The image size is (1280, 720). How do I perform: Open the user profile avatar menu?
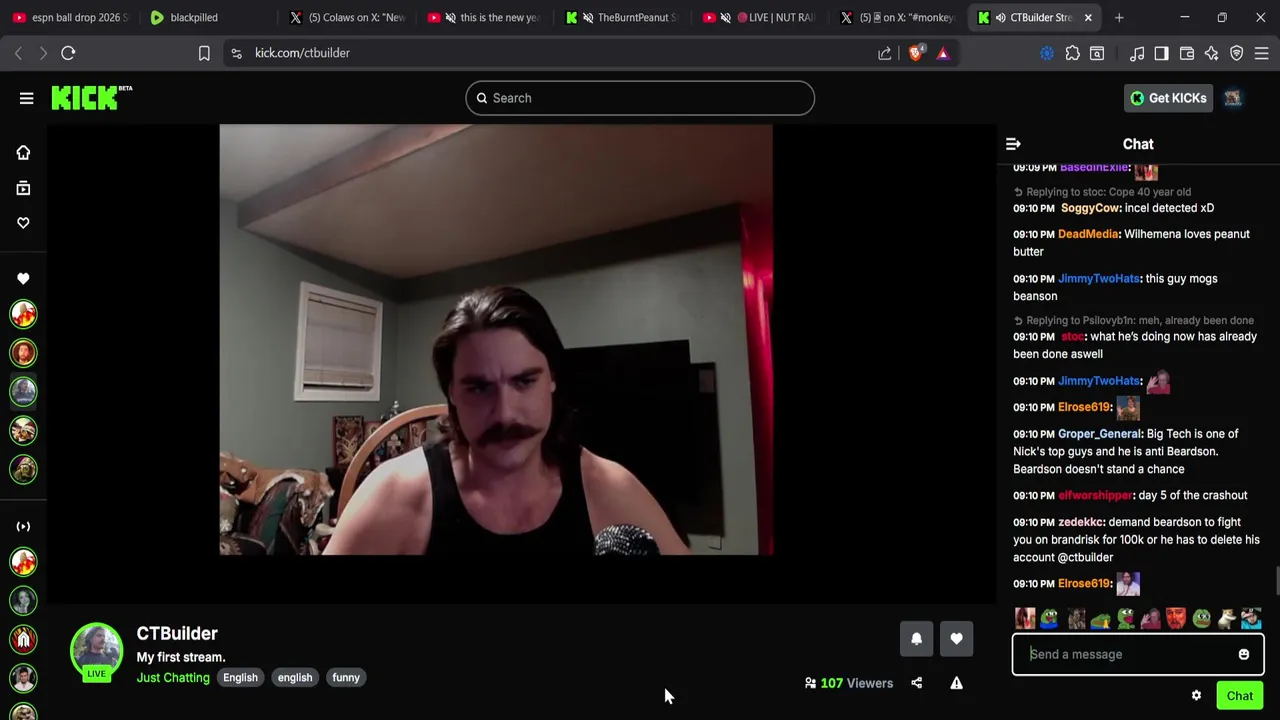[x=1233, y=98]
